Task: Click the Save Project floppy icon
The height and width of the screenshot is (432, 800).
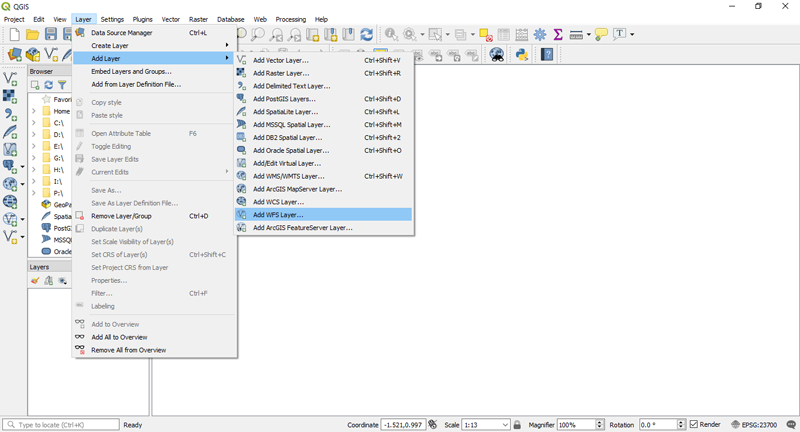Action: coord(51,34)
